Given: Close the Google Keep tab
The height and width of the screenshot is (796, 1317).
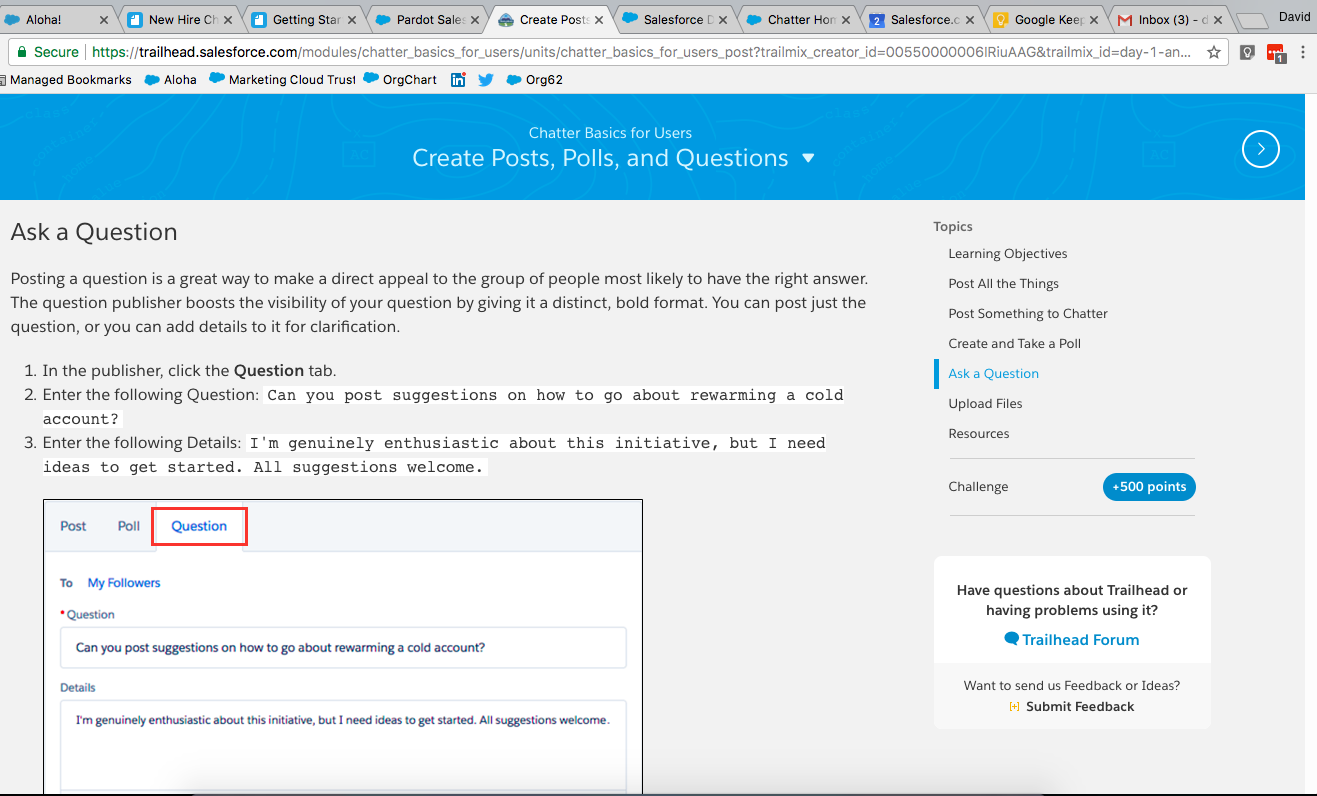Looking at the screenshot, I should (1094, 20).
